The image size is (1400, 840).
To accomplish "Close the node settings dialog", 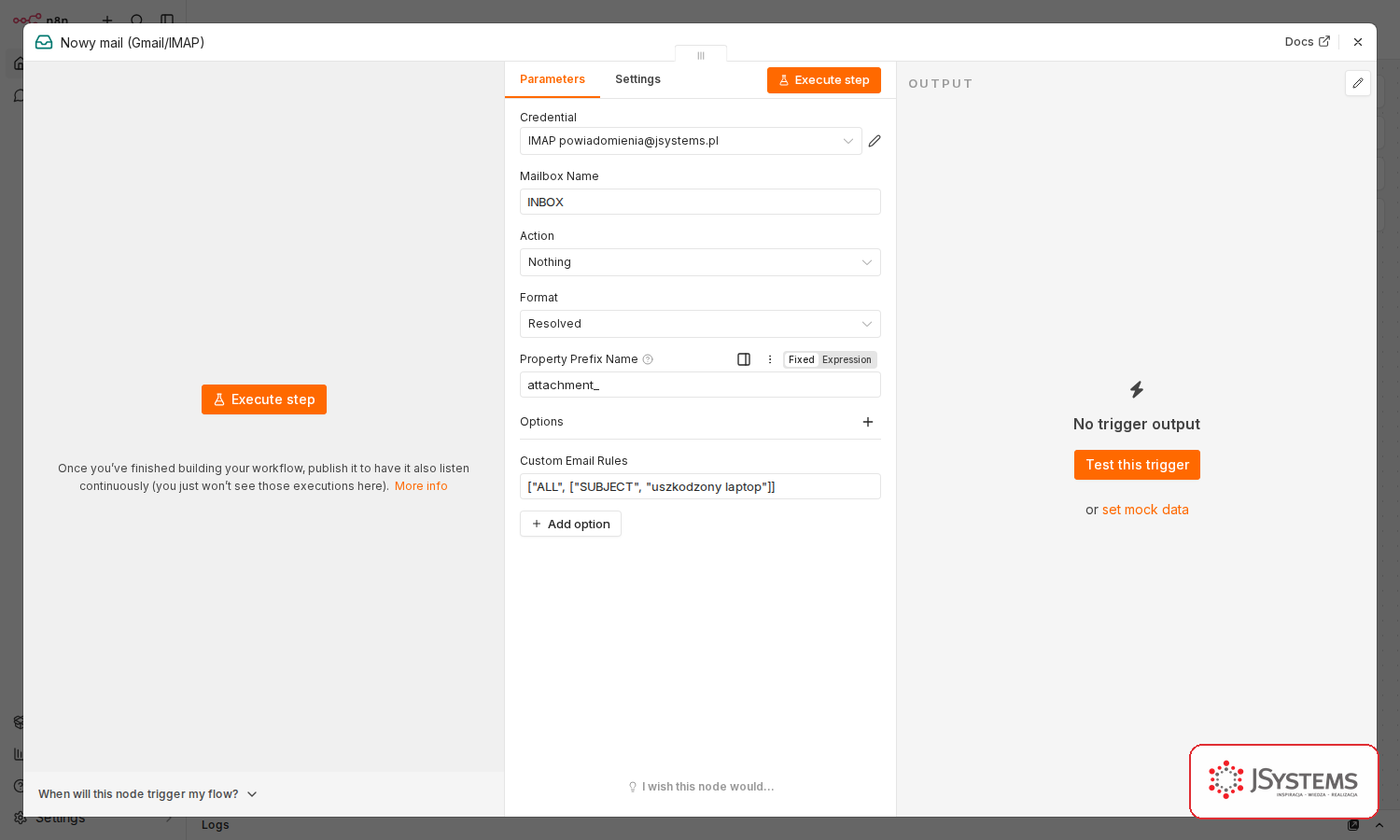I will click(x=1358, y=42).
